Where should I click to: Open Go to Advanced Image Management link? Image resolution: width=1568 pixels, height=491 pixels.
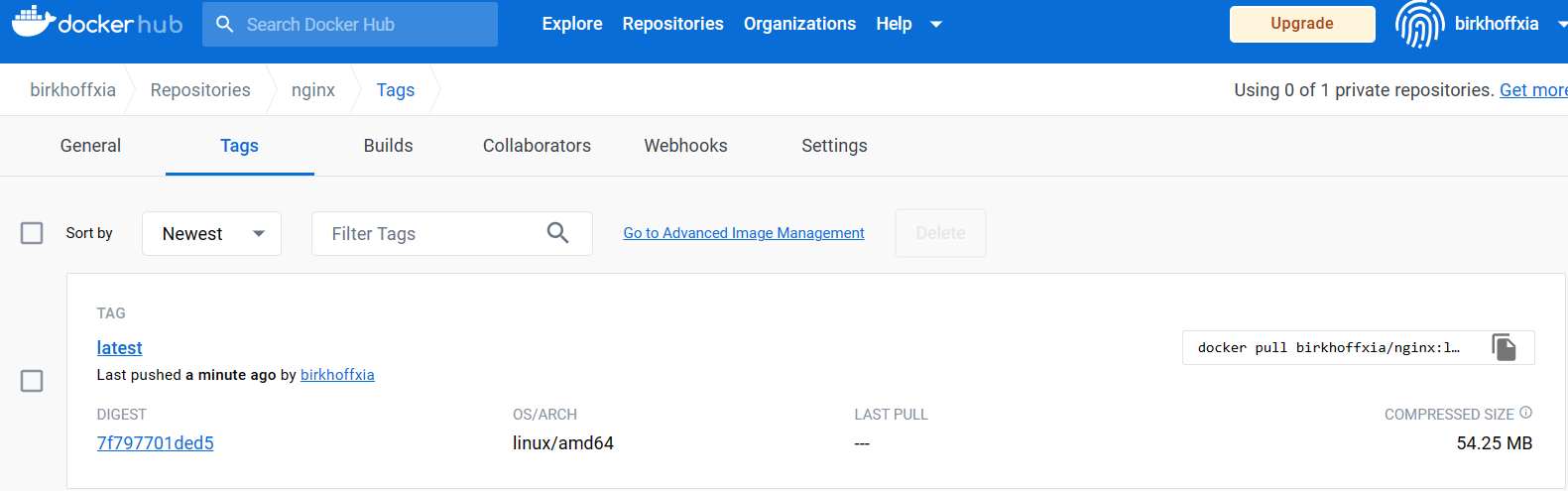pyautogui.click(x=744, y=233)
